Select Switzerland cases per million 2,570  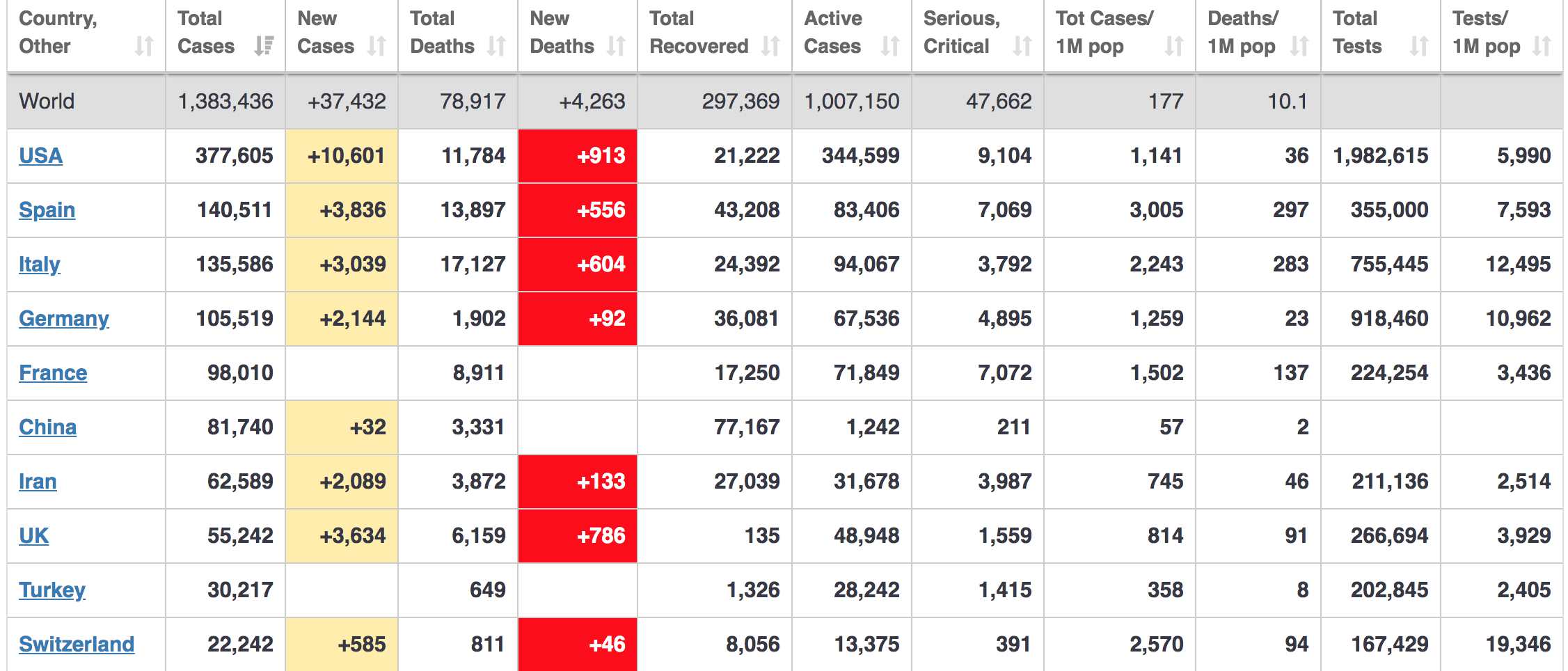tap(1157, 644)
